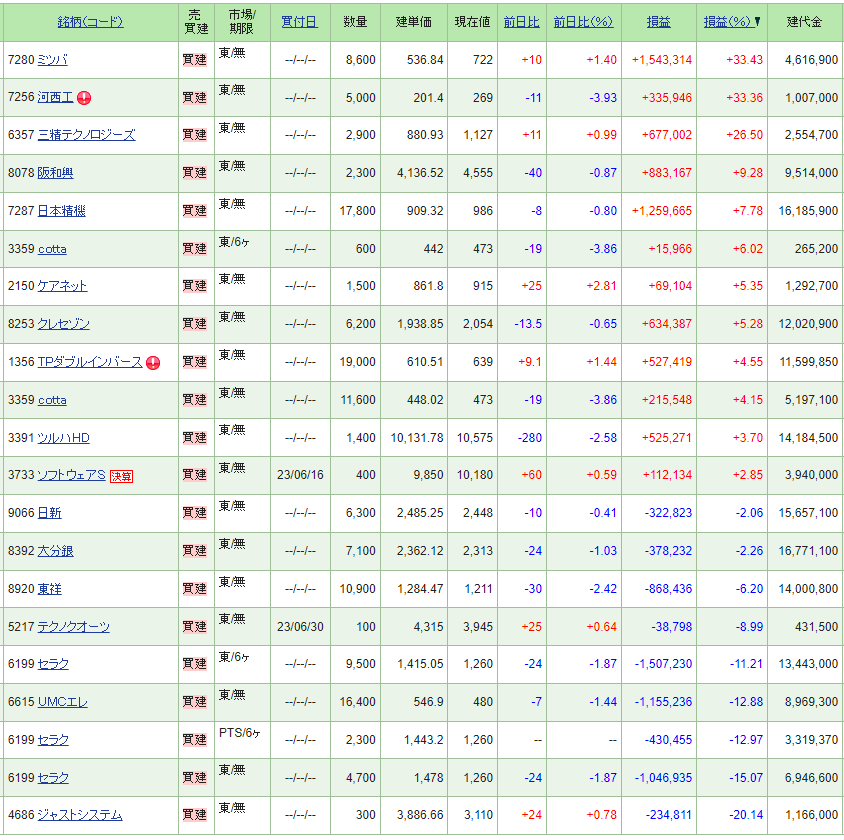The width and height of the screenshot is (844, 840).
Task: Open the cotta link with quantity 600
Action: tap(52, 249)
